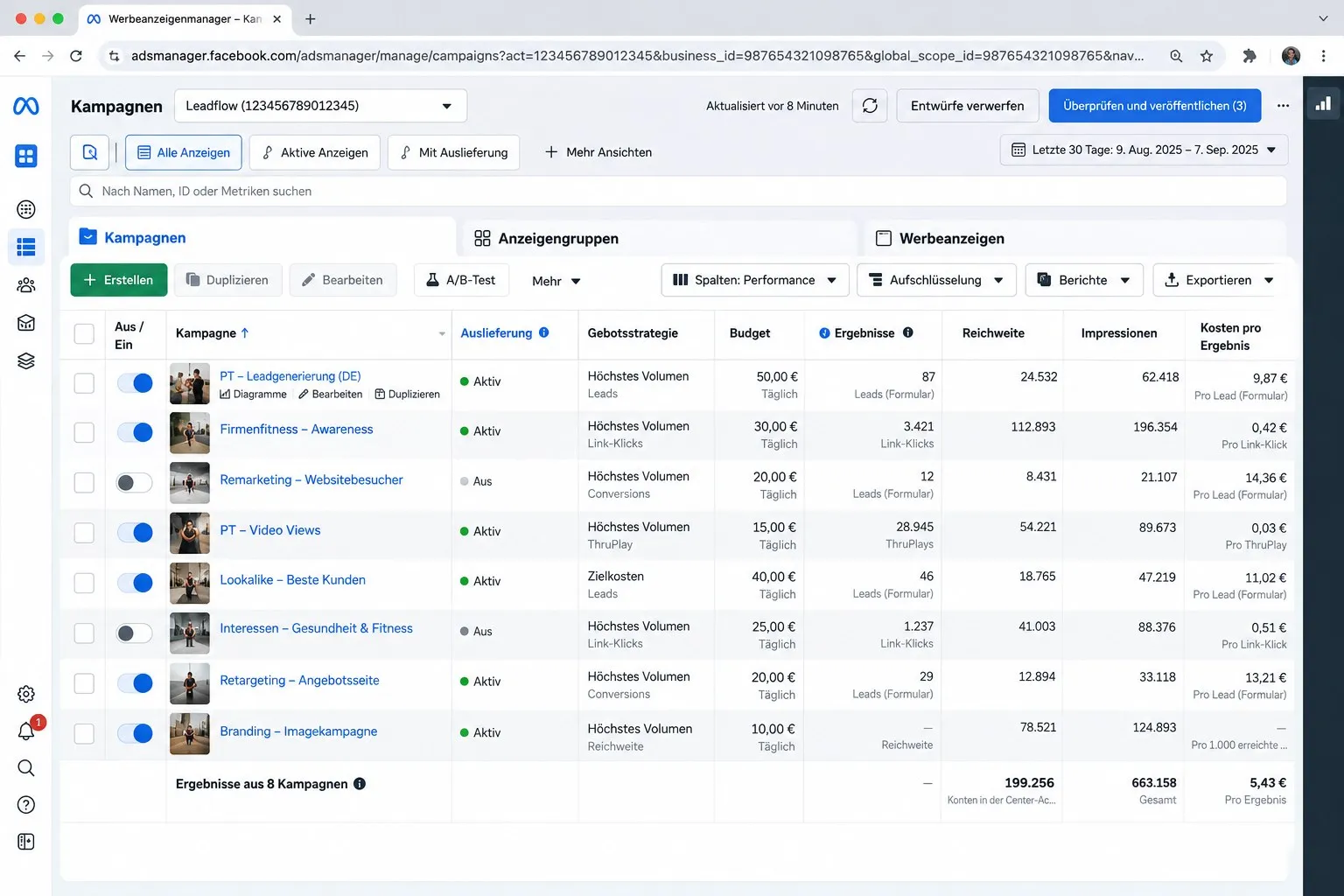Check the select-all campaigns checkbox
Screen dimensions: 1344x896
tap(84, 333)
